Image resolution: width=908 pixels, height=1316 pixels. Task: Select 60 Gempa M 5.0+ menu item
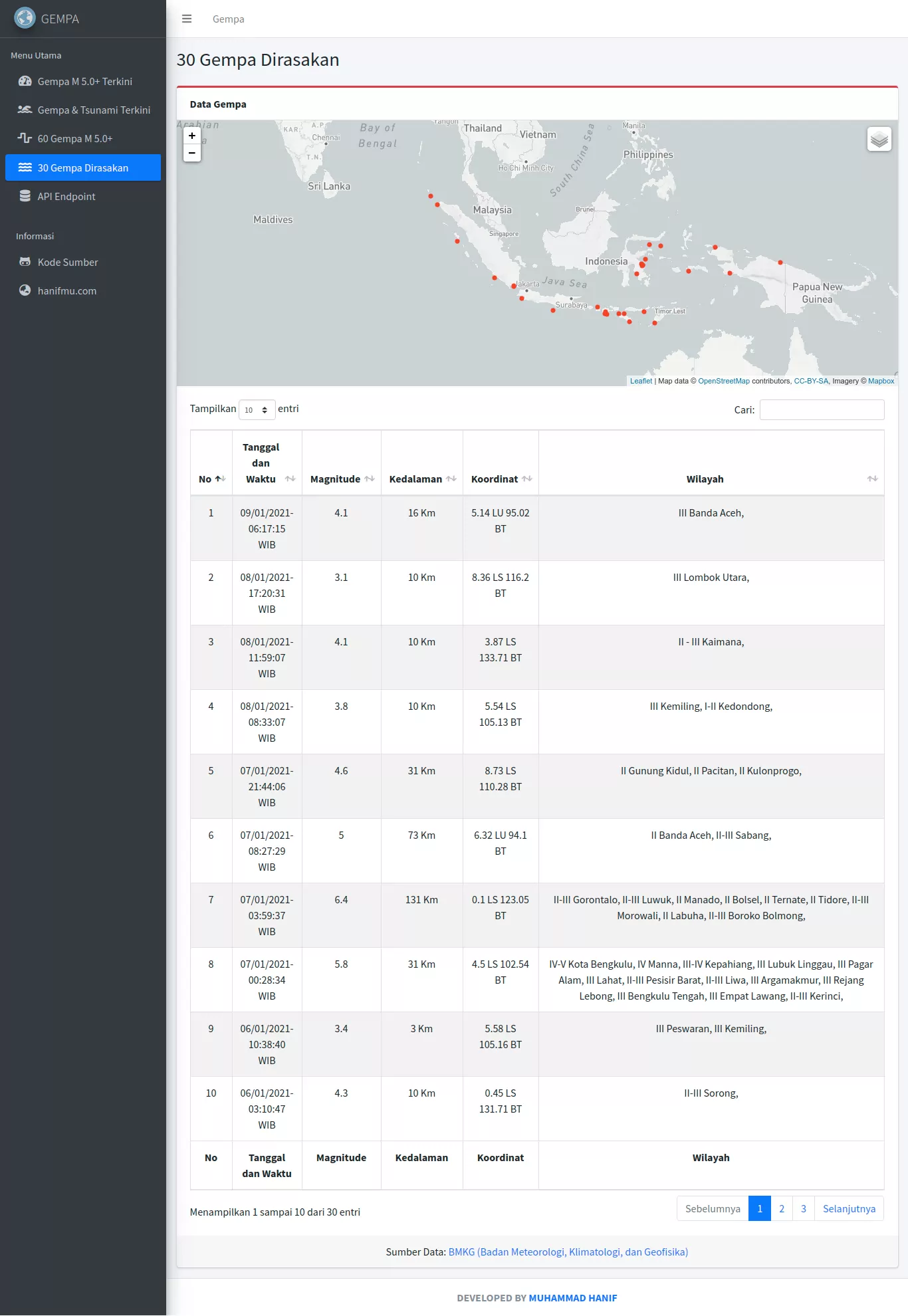[x=83, y=138]
